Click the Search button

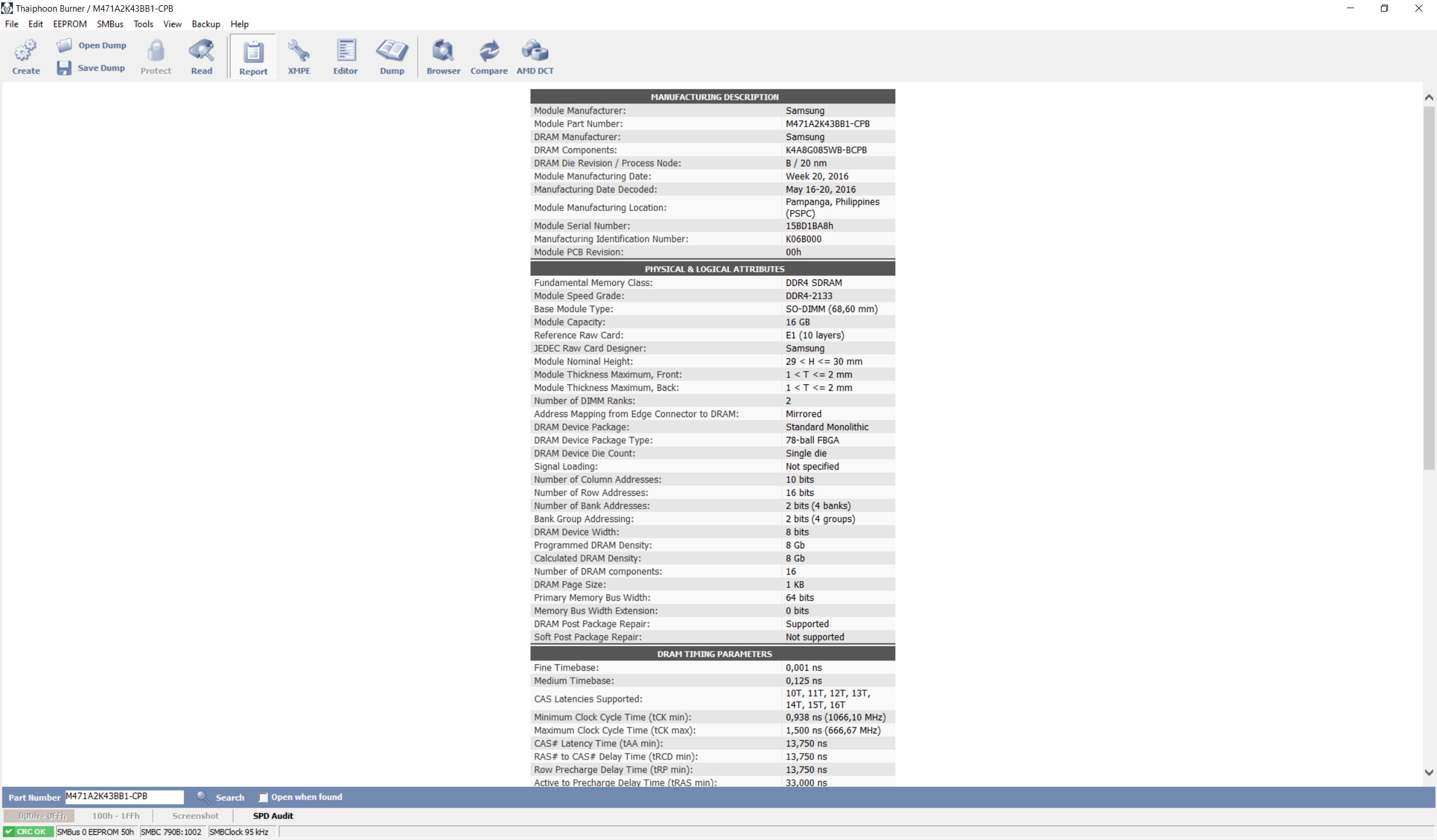[x=222, y=797]
